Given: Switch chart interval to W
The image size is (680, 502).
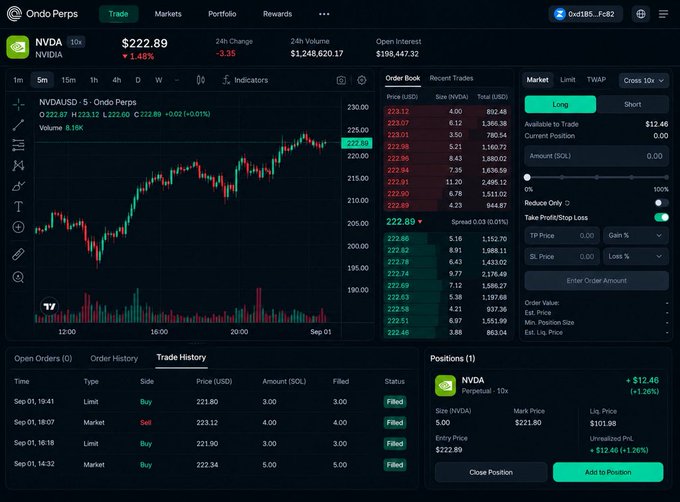Looking at the screenshot, I should [x=159, y=80].
